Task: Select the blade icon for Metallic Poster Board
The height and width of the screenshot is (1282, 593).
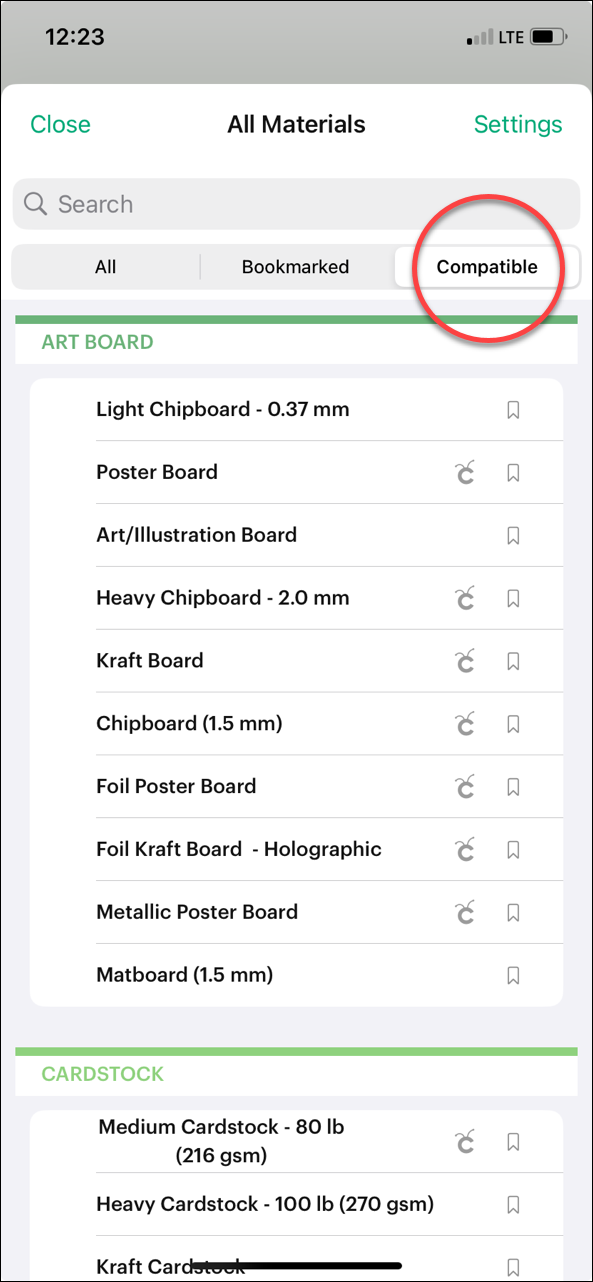Action: coord(464,912)
